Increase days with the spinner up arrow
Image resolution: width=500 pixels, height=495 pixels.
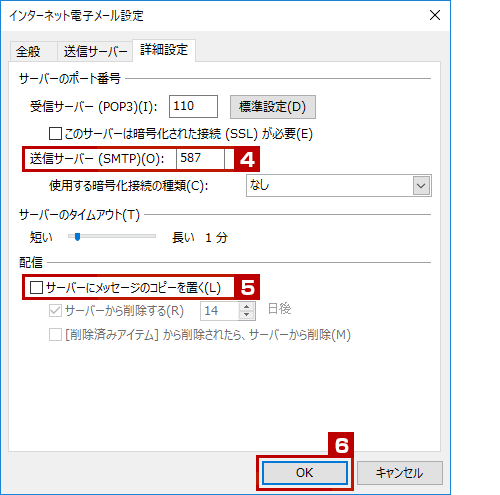(247, 307)
